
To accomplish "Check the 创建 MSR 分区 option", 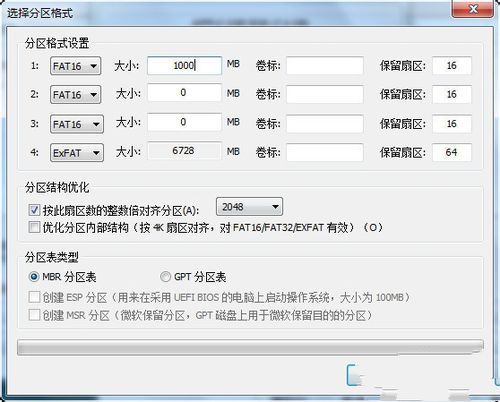I will point(34,315).
